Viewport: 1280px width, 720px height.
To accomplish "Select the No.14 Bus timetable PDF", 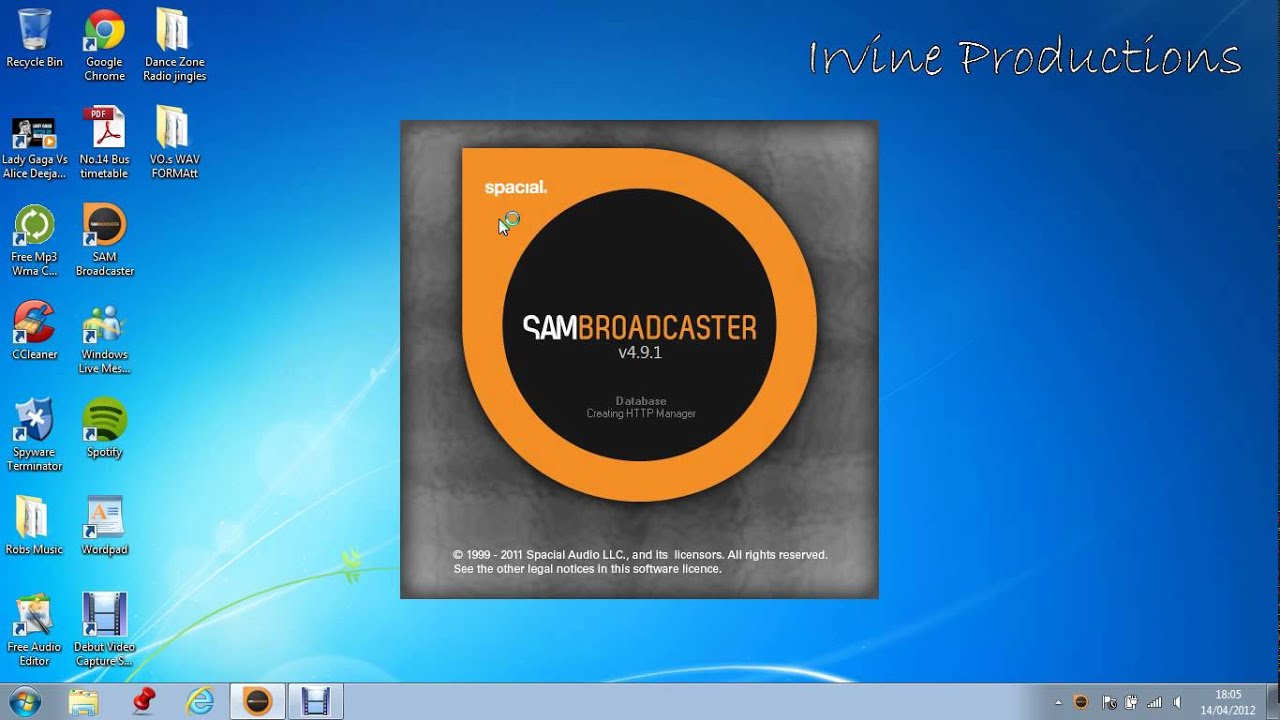I will coord(104,142).
